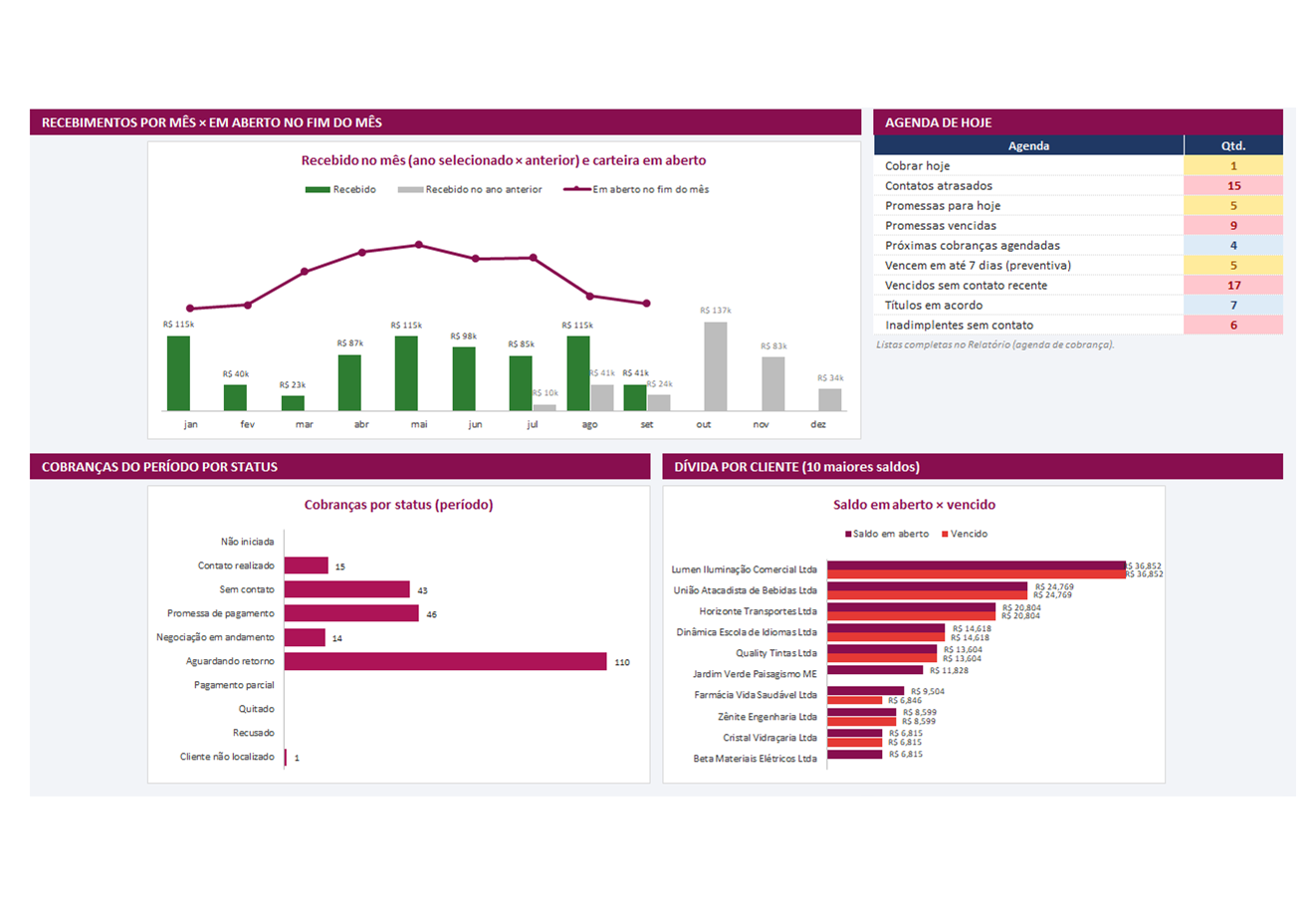Select the Em aberto no fim do mês legend line marker
The image size is (1316, 905).
[577, 189]
